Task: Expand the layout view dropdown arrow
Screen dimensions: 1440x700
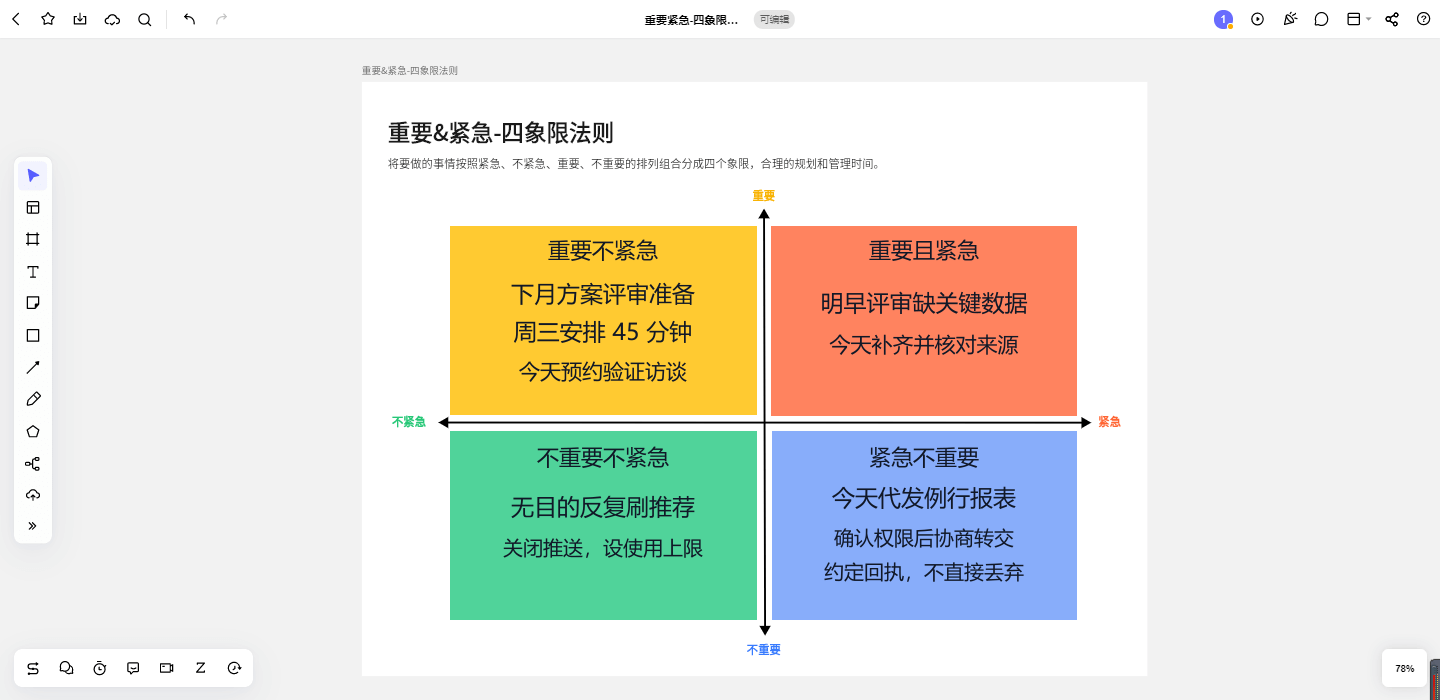Action: coord(1368,19)
